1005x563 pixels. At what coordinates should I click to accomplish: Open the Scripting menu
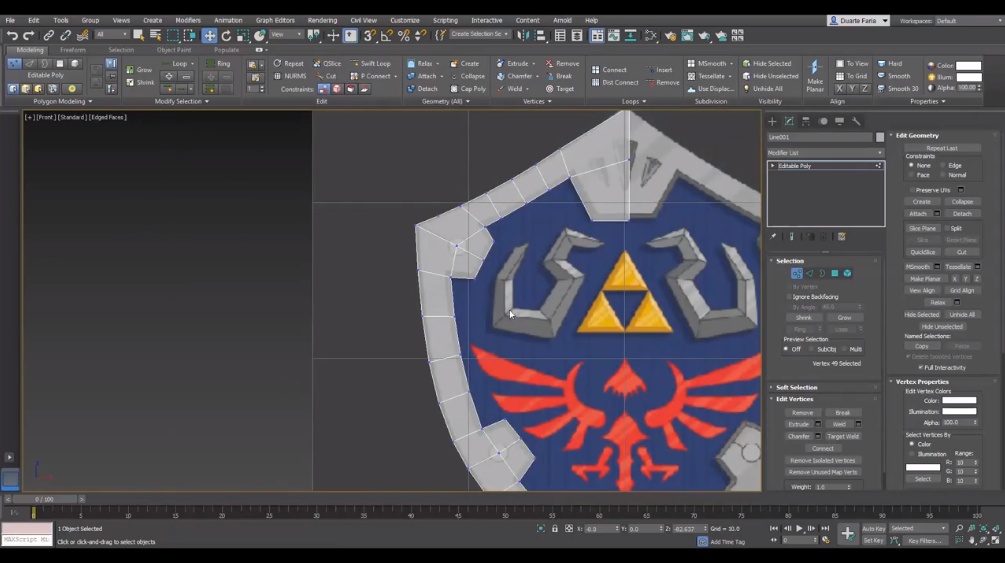[x=445, y=21]
